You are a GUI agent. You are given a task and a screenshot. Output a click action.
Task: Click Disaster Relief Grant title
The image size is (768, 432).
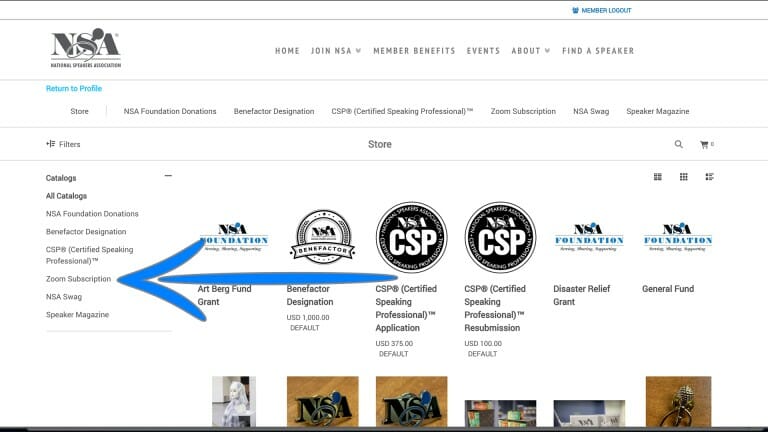[x=581, y=295]
